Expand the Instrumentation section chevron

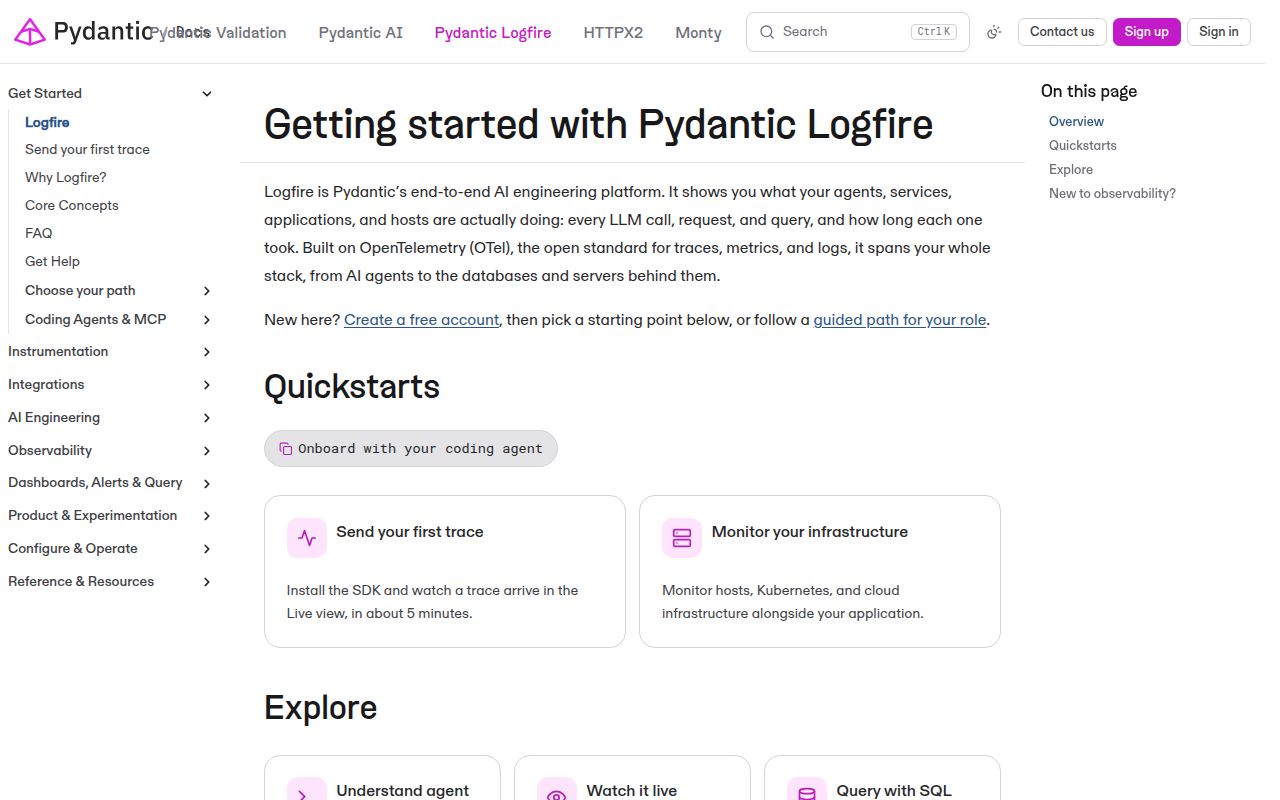[x=207, y=352]
